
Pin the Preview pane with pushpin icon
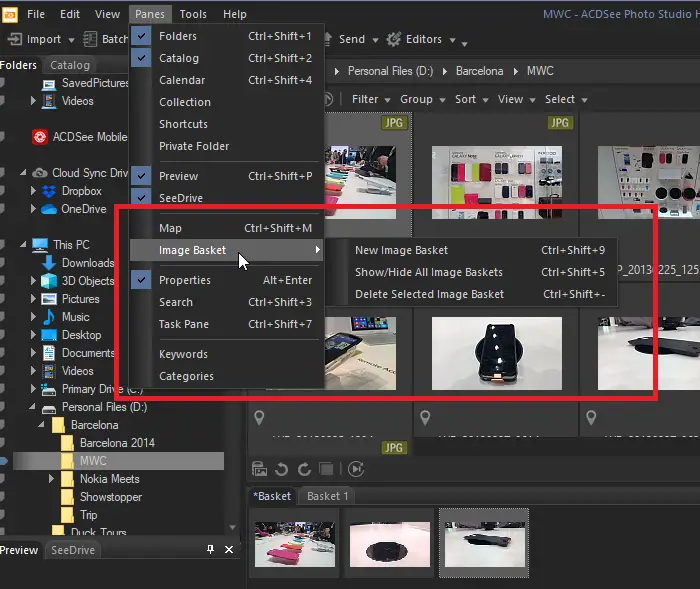click(x=210, y=549)
